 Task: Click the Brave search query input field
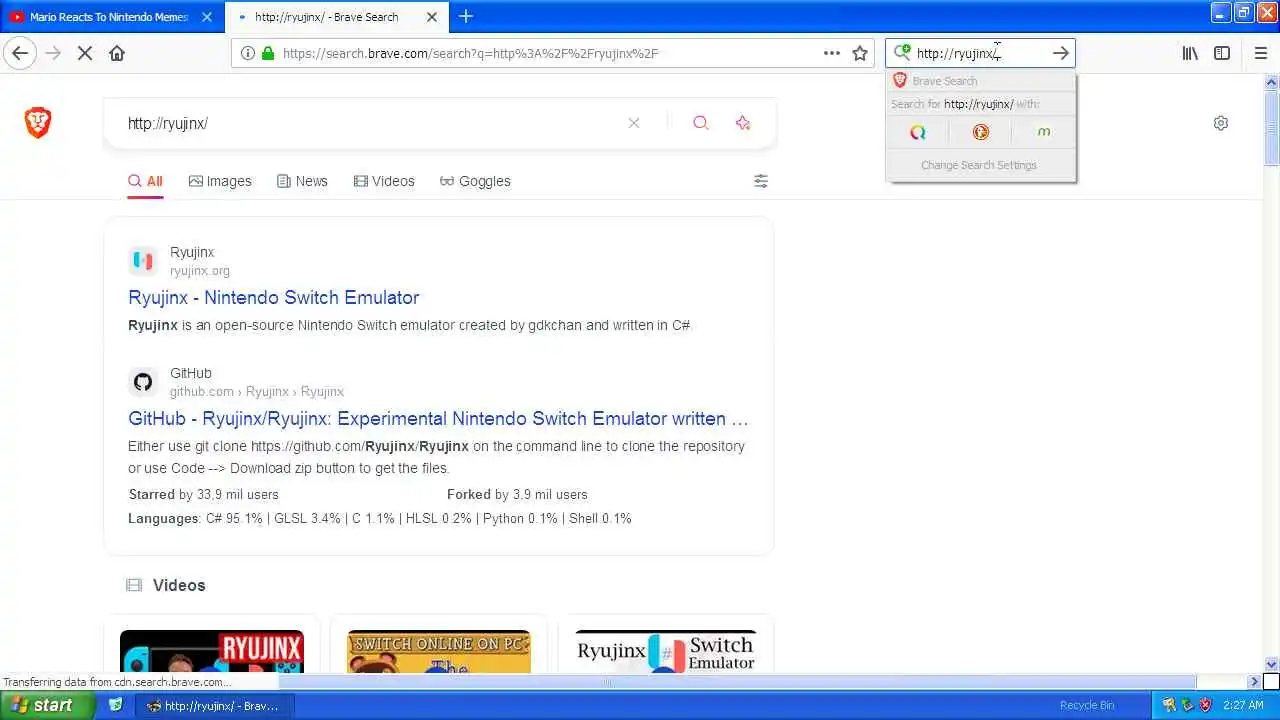coord(370,123)
